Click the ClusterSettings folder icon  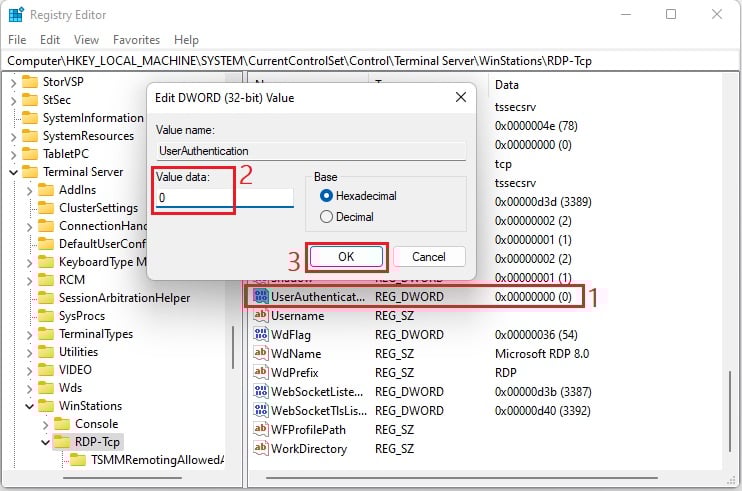tap(46, 208)
